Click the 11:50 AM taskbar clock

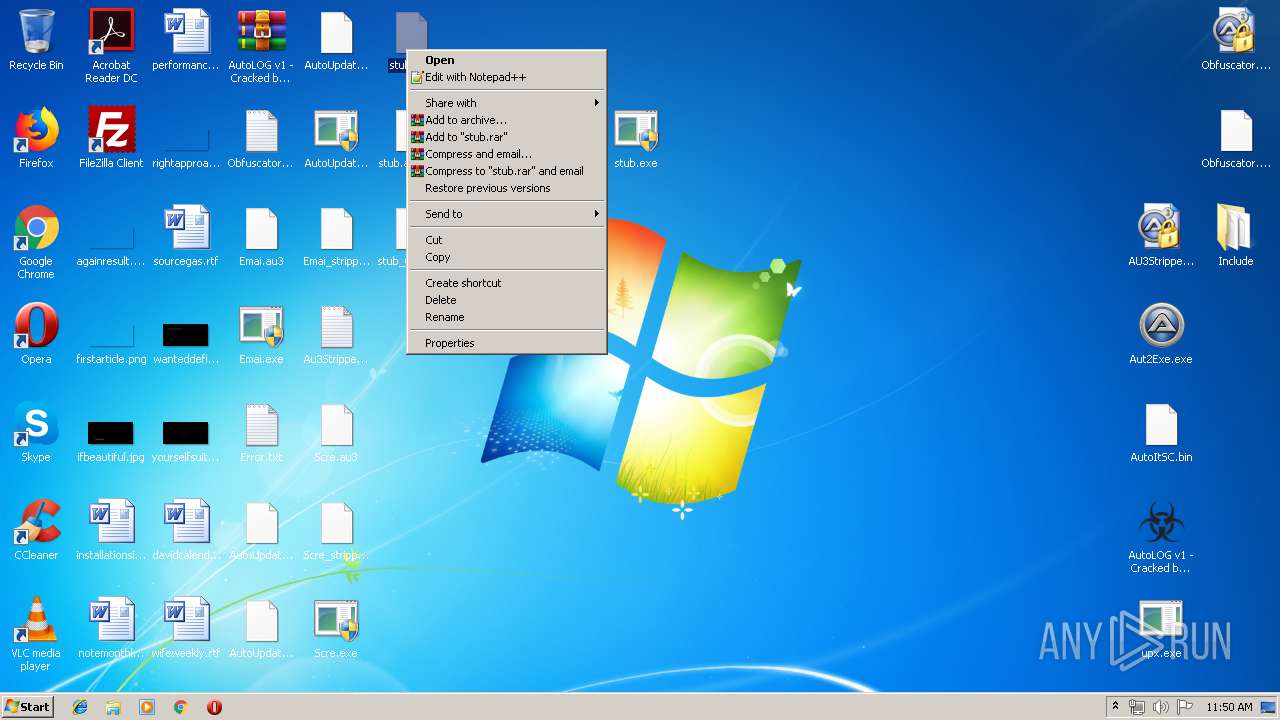pos(1229,707)
